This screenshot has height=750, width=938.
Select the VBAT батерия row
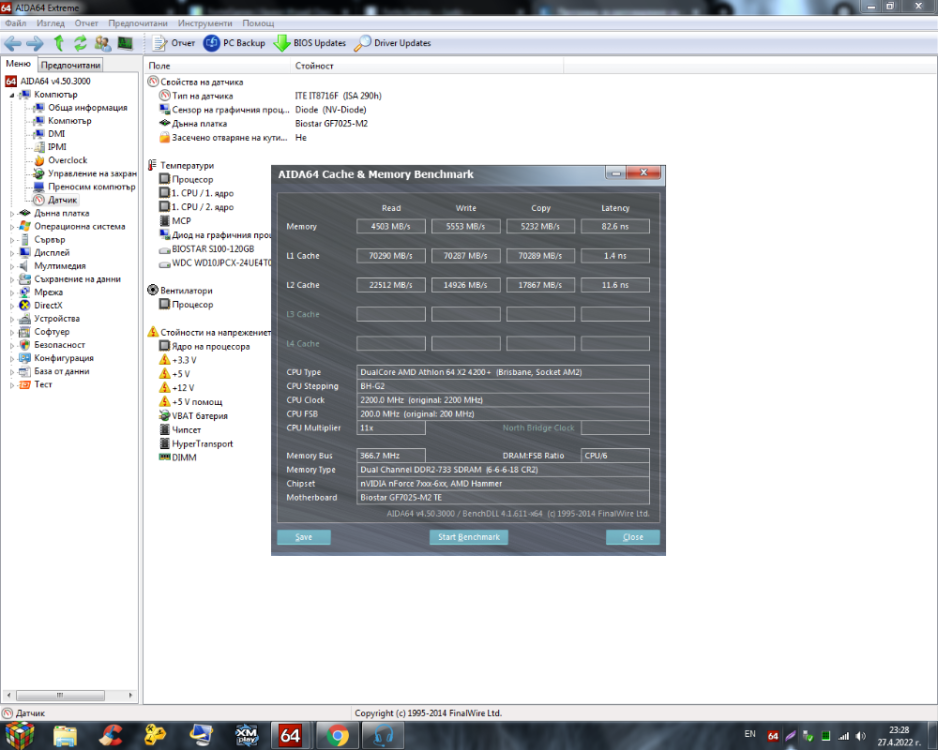199,416
